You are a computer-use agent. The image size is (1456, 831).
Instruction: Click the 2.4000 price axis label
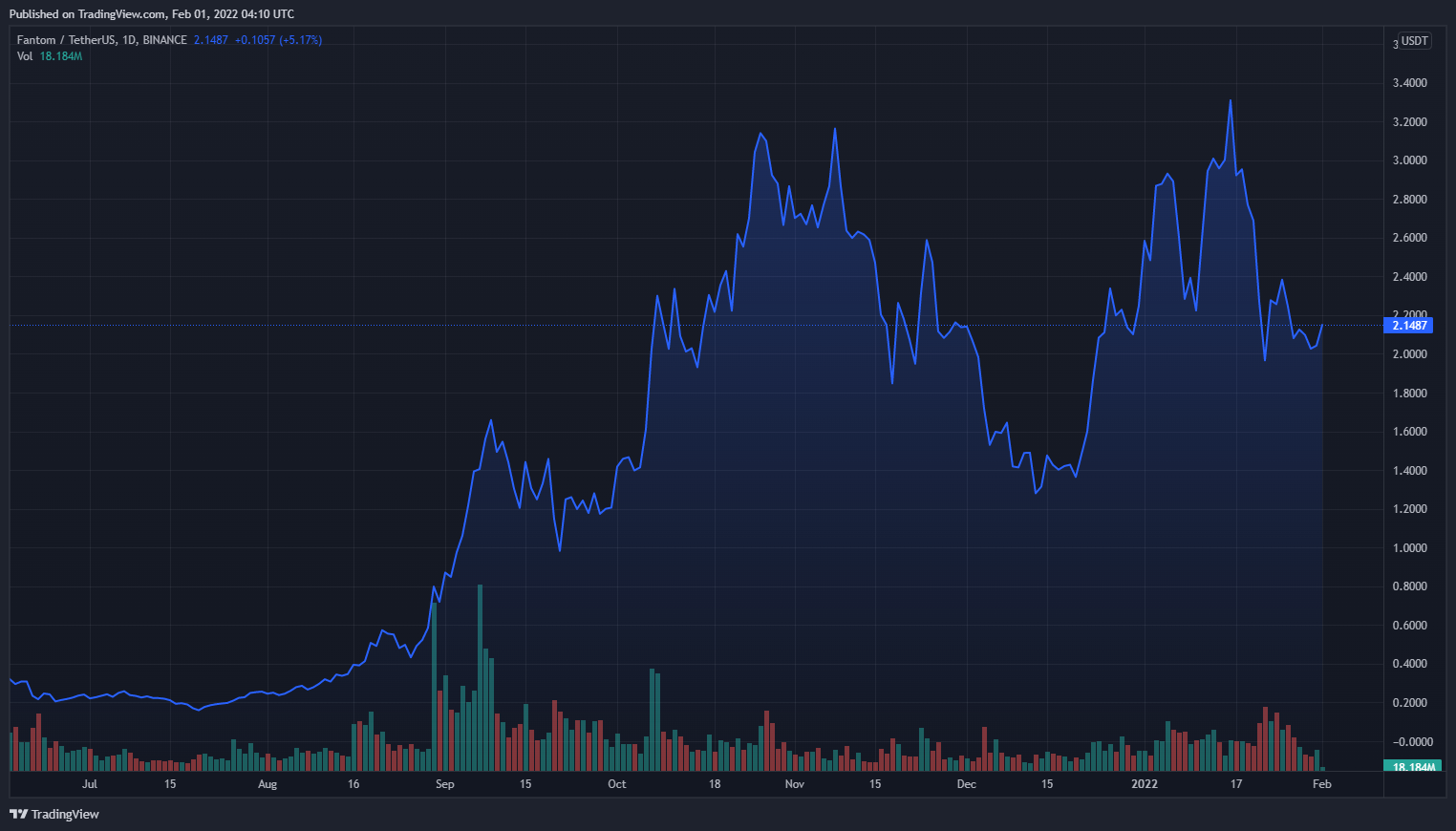[x=1410, y=277]
